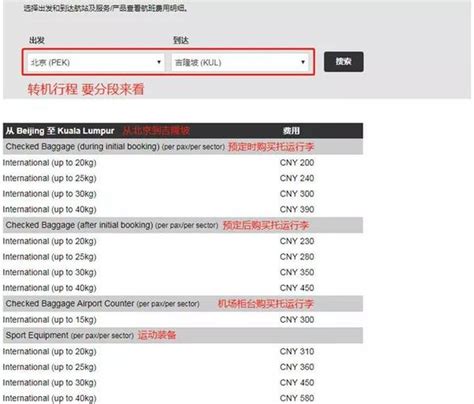The height and width of the screenshot is (404, 474).
Task: Click the 出发 departure label
Action: (37, 40)
